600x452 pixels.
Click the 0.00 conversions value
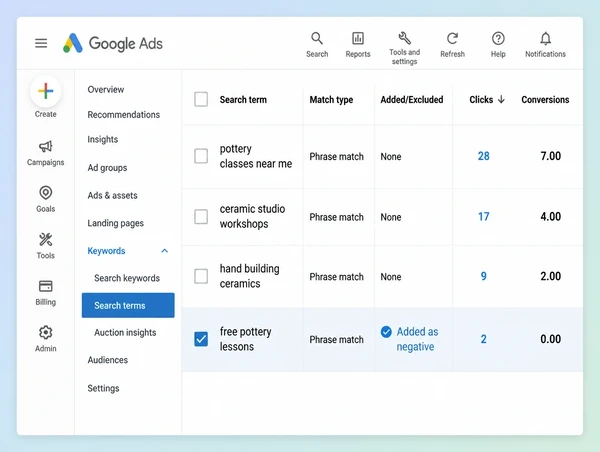(551, 339)
